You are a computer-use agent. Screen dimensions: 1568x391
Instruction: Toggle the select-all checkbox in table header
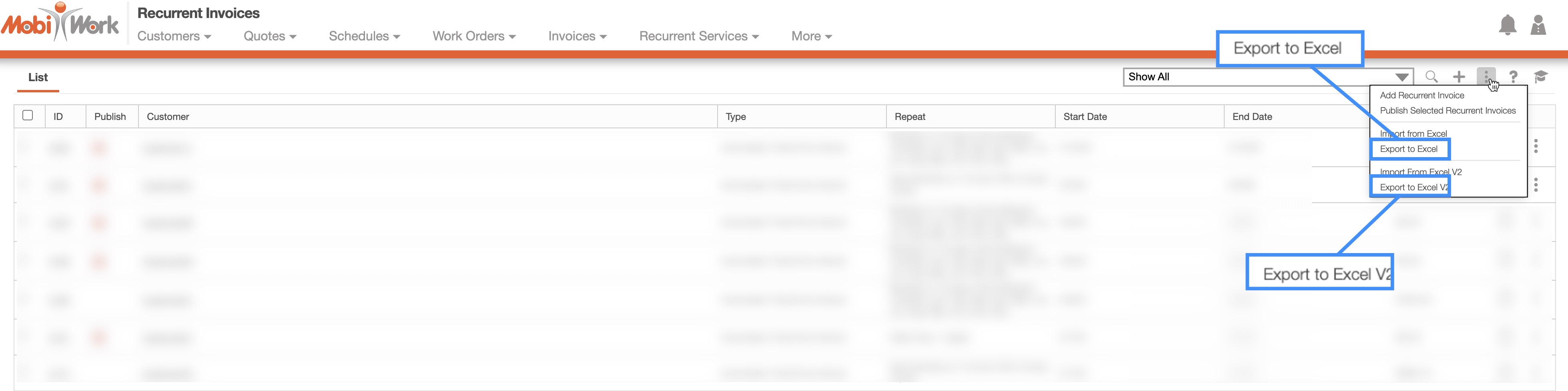click(27, 116)
